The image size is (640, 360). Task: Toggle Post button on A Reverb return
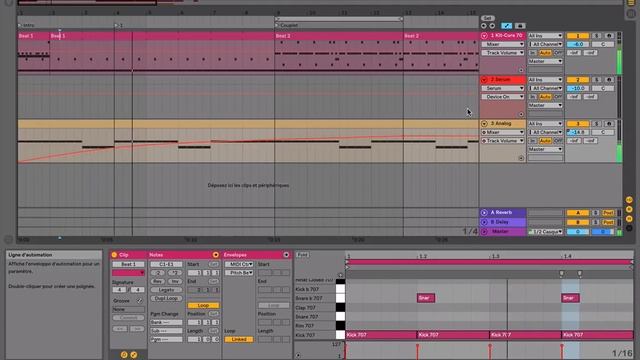pos(608,213)
